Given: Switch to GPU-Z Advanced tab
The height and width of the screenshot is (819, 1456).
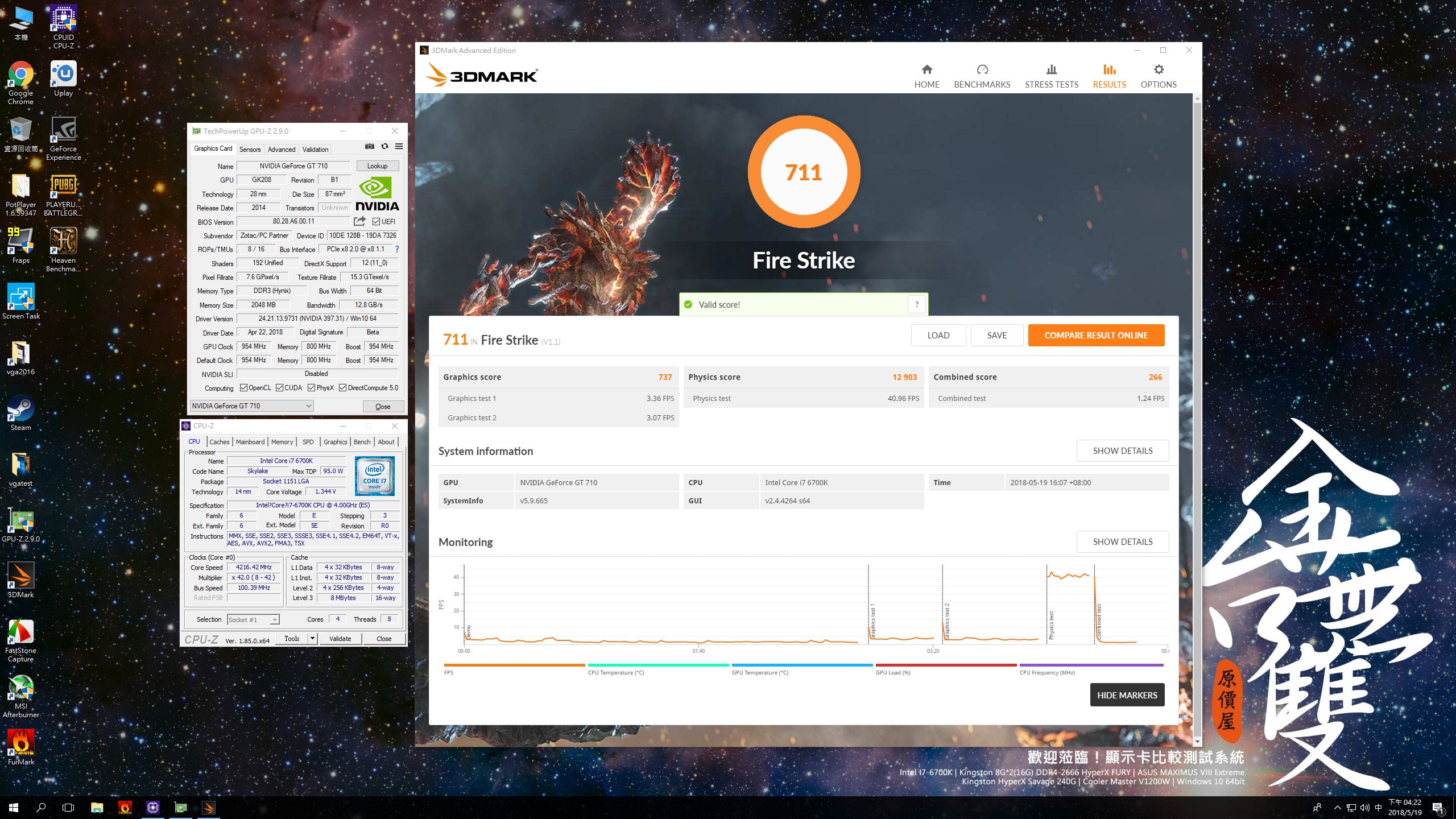Looking at the screenshot, I should coord(282,150).
